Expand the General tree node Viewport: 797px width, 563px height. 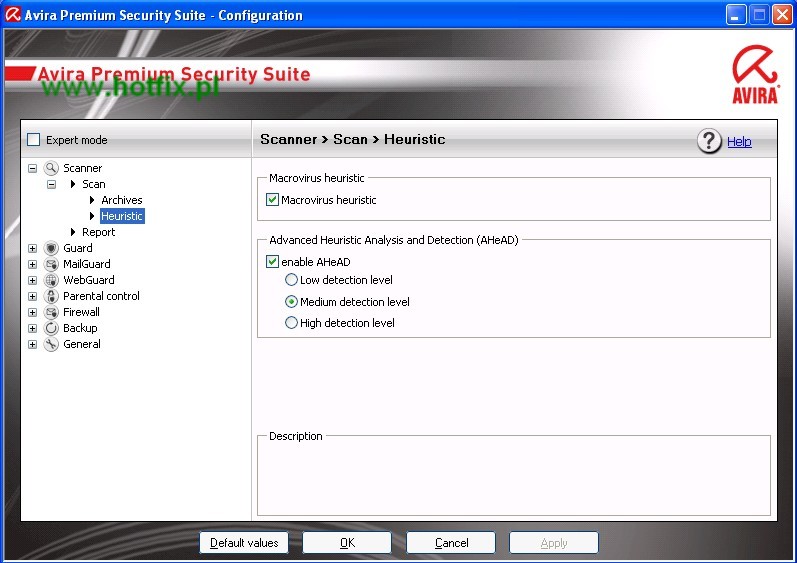[x=32, y=344]
